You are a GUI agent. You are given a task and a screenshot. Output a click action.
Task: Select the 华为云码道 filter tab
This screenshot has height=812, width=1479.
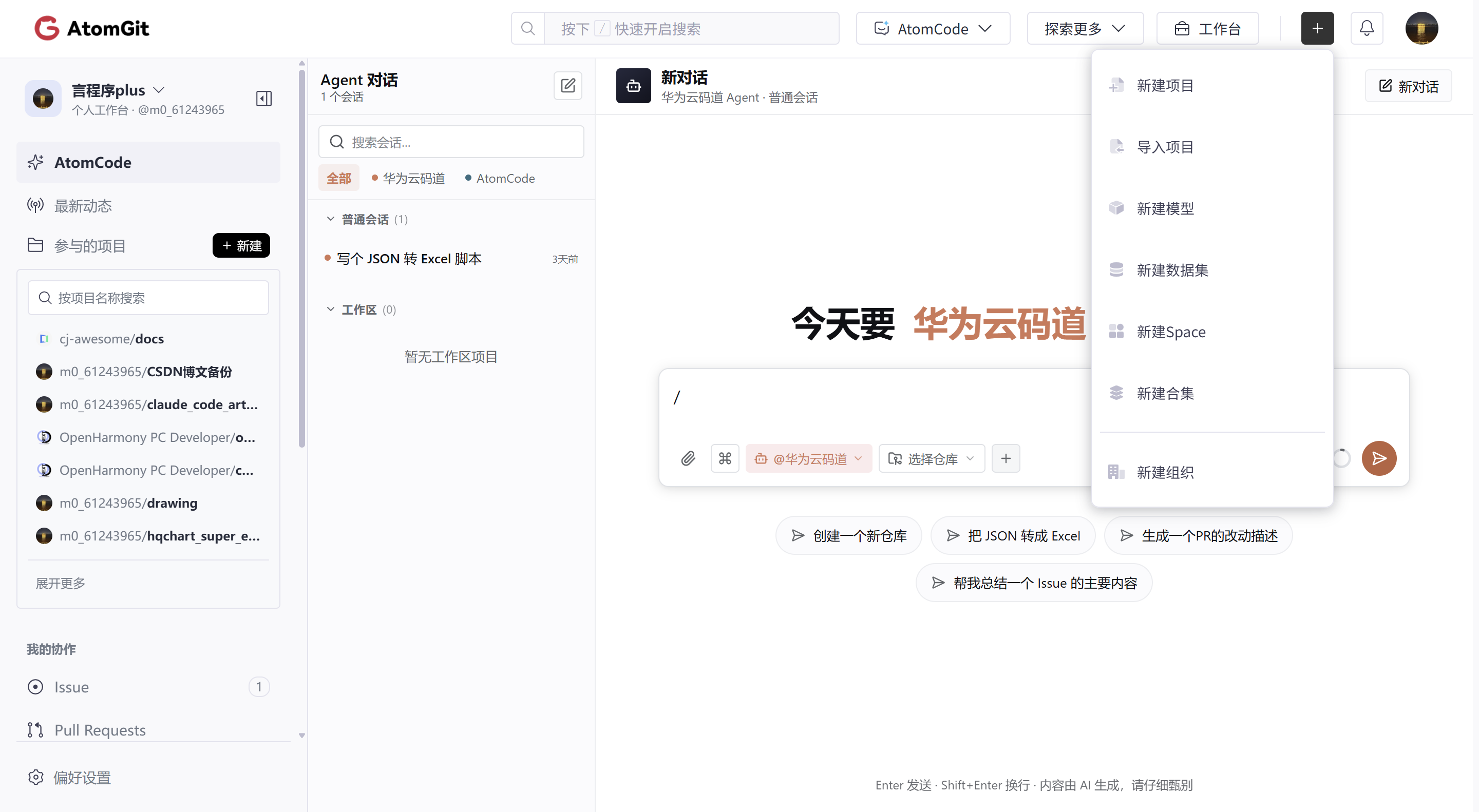(408, 178)
